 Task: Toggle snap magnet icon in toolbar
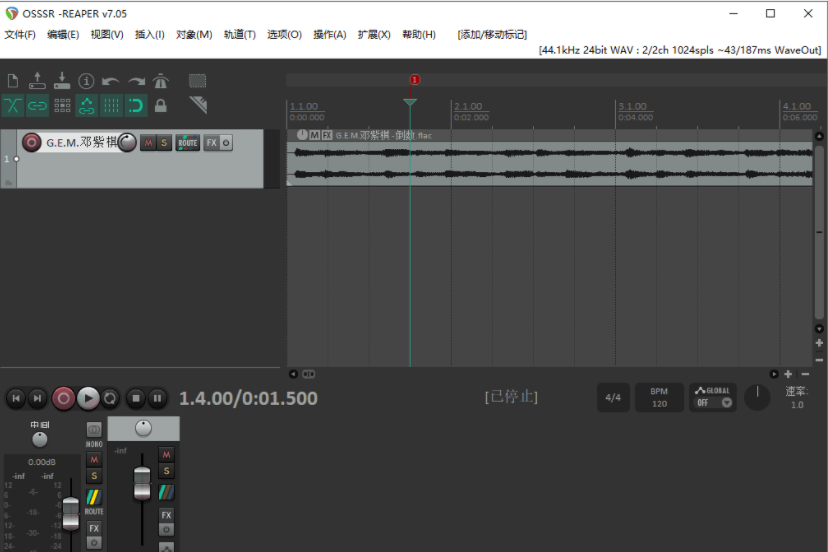pos(136,105)
